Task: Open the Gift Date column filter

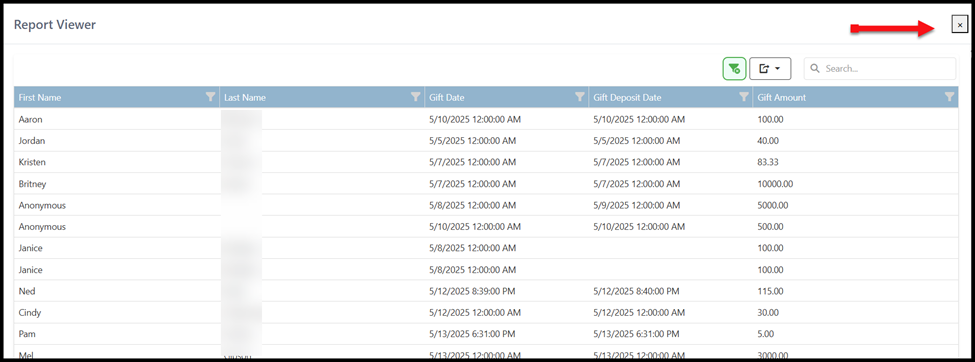Action: tap(580, 97)
